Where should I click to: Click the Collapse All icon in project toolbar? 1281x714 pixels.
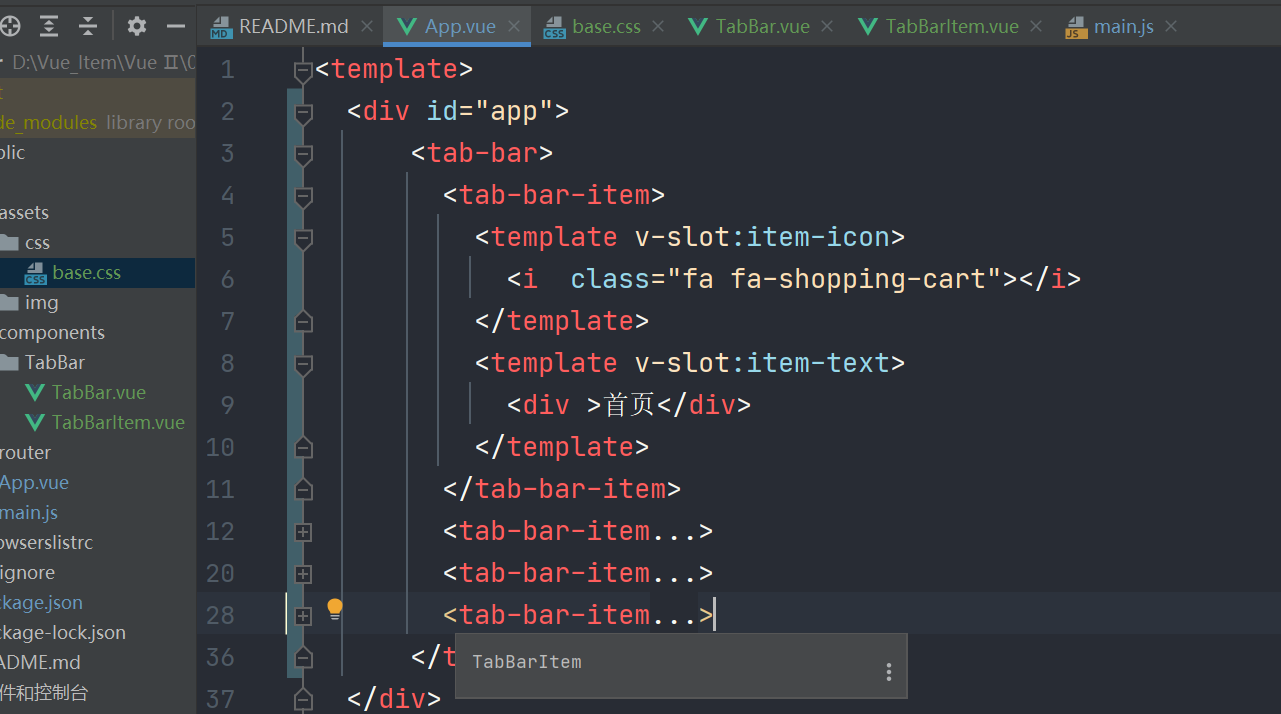(x=88, y=26)
